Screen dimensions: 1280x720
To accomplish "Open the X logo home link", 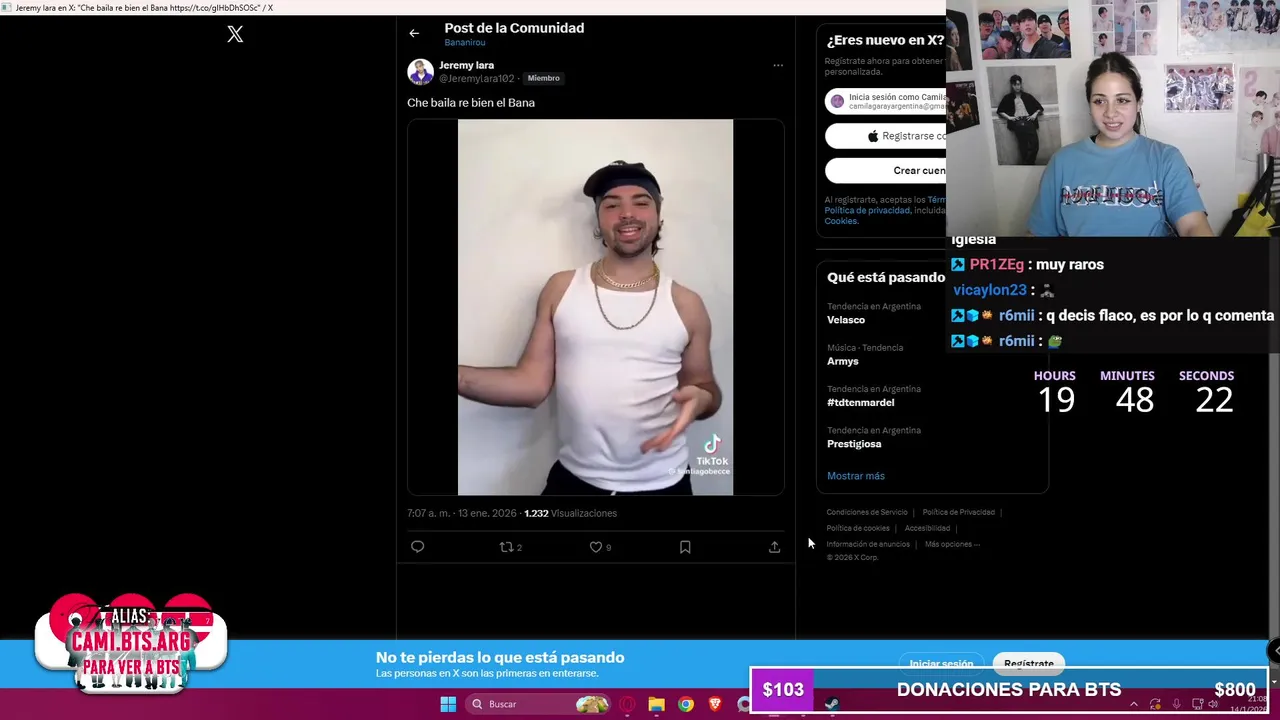I will click(235, 34).
